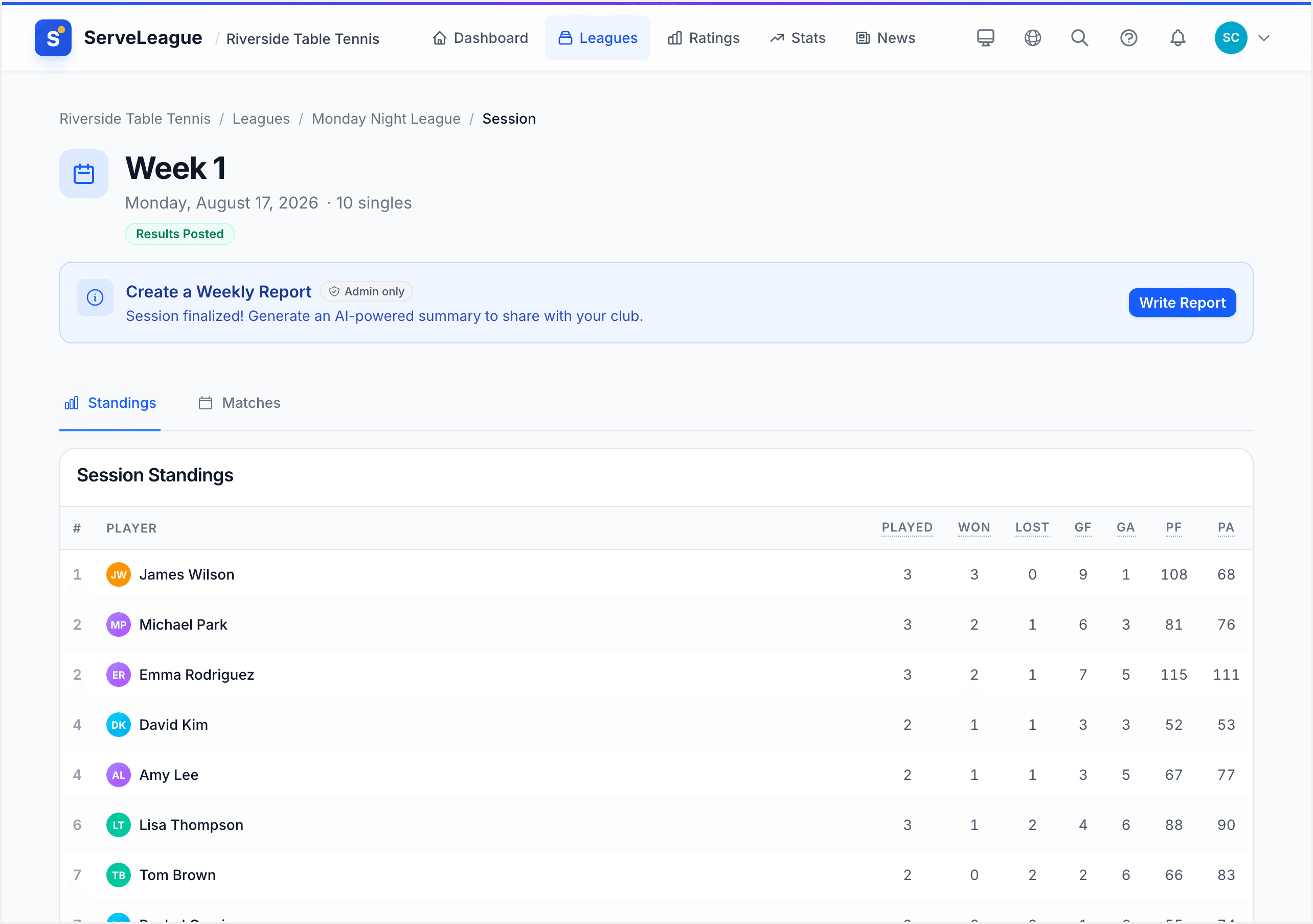Click Lisa Thompson's LT avatar

[x=119, y=825]
